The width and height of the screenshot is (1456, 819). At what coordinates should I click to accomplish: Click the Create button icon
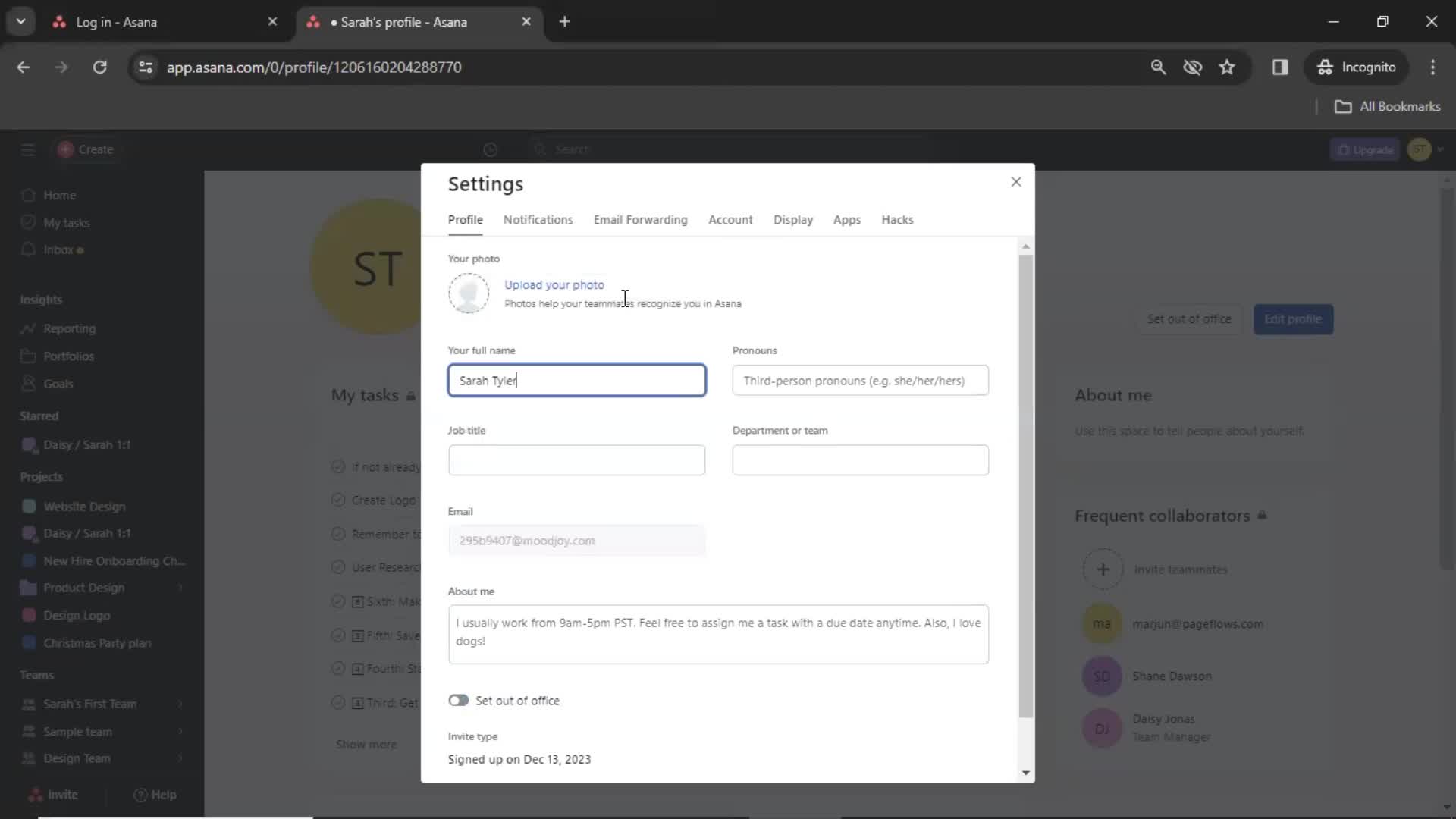(x=64, y=149)
